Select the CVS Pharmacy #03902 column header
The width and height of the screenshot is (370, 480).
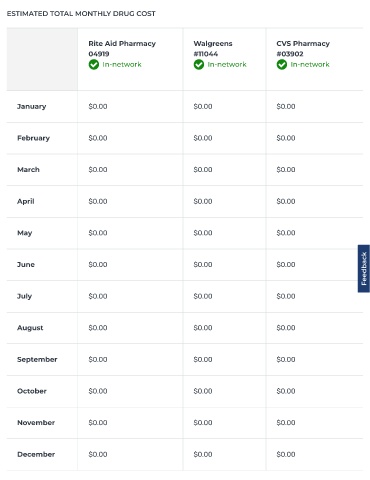[x=303, y=48]
